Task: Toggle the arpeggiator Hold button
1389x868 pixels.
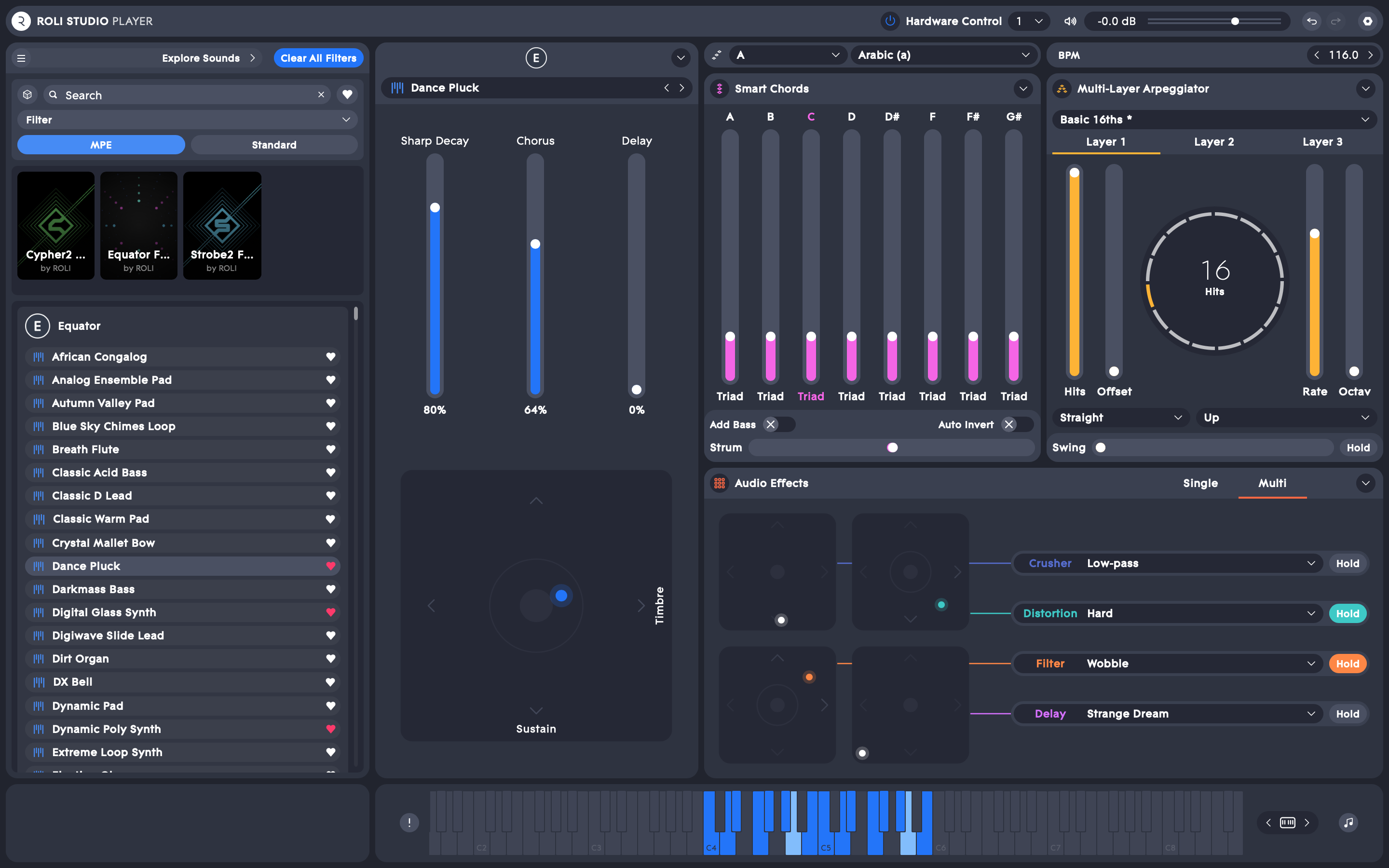Action: tap(1358, 448)
